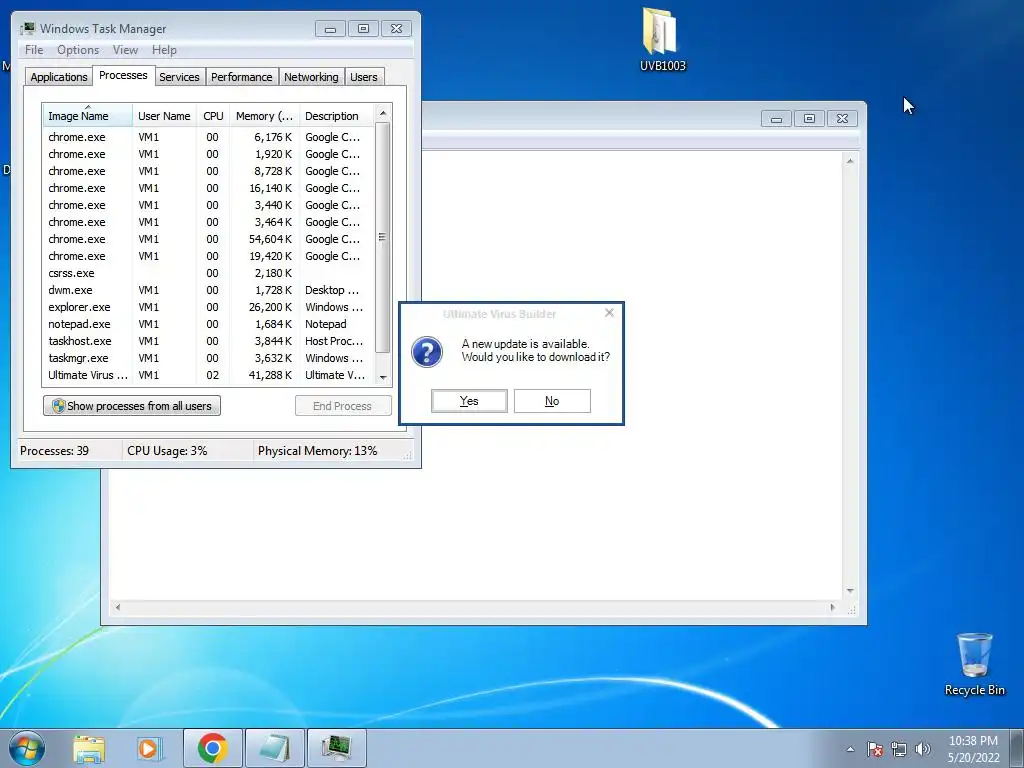Switch to the Services tab
This screenshot has width=1024, height=768.
(x=179, y=77)
